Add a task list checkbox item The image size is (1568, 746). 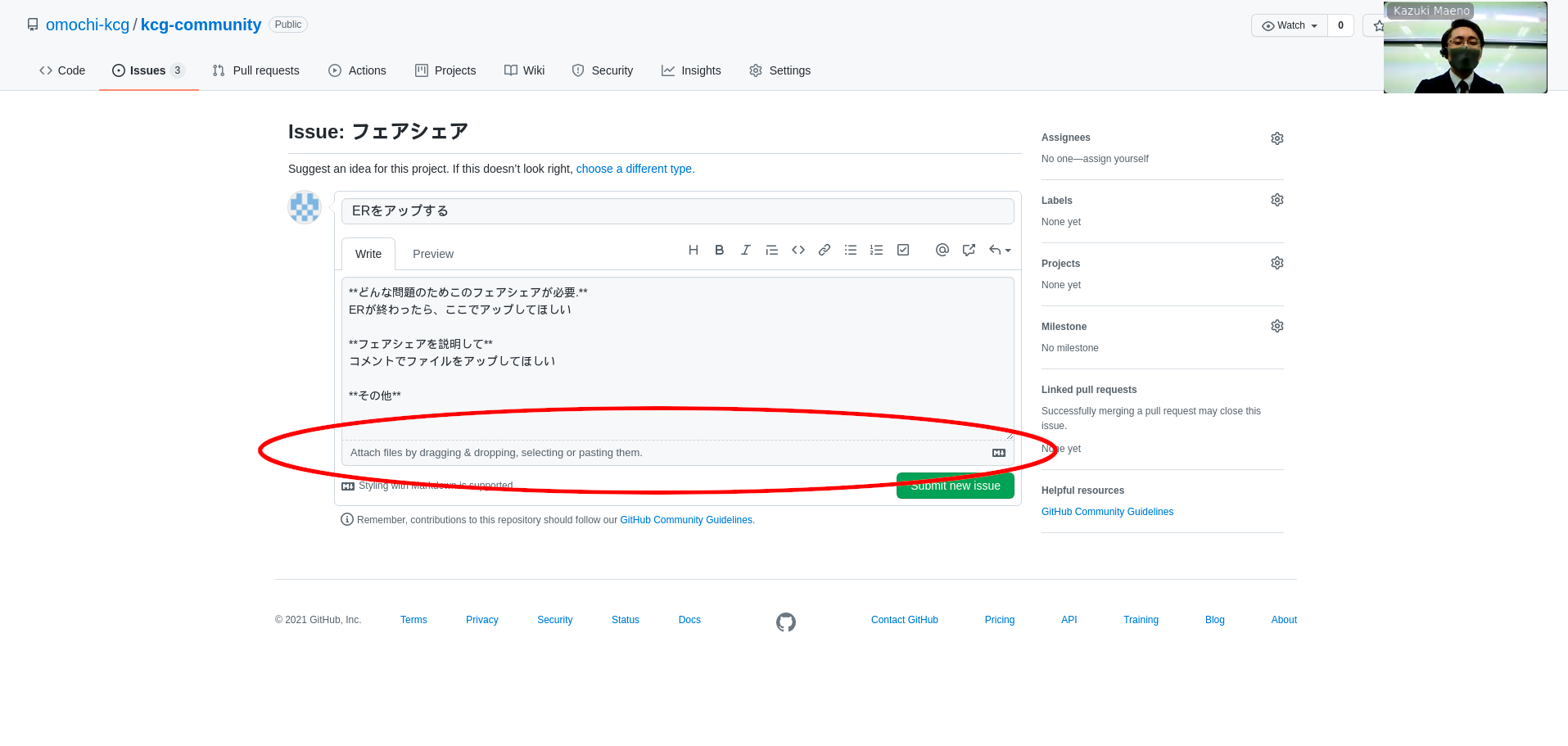point(903,250)
